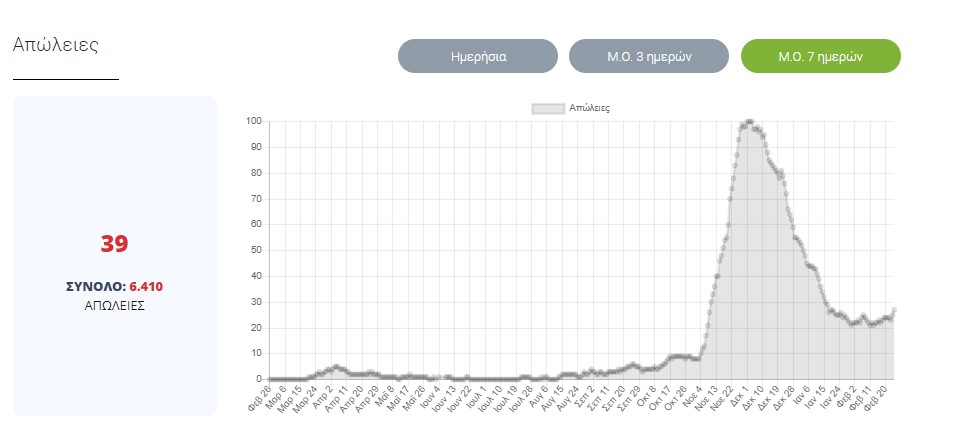
Task: Click the Ιαν 6 x-axis label
Action: [x=802, y=392]
